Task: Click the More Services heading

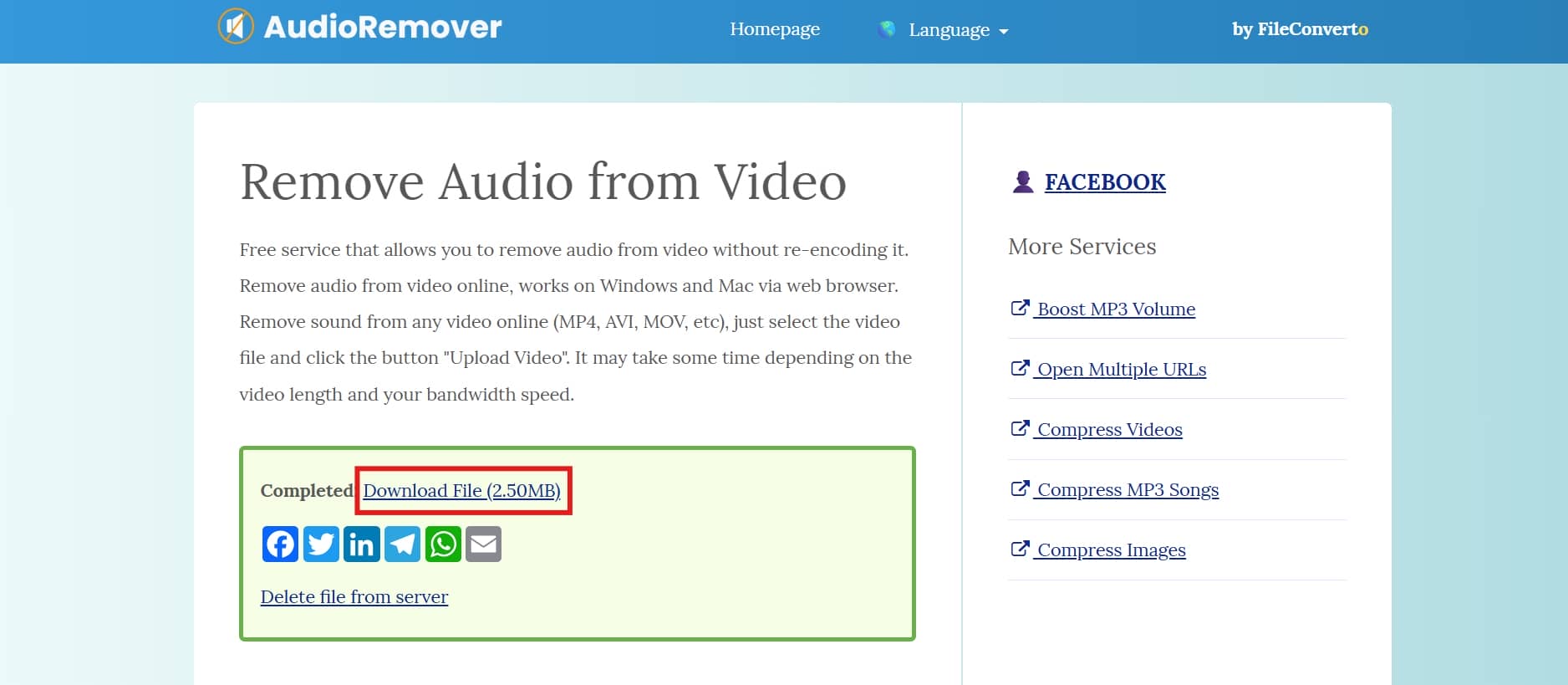Action: (x=1082, y=247)
